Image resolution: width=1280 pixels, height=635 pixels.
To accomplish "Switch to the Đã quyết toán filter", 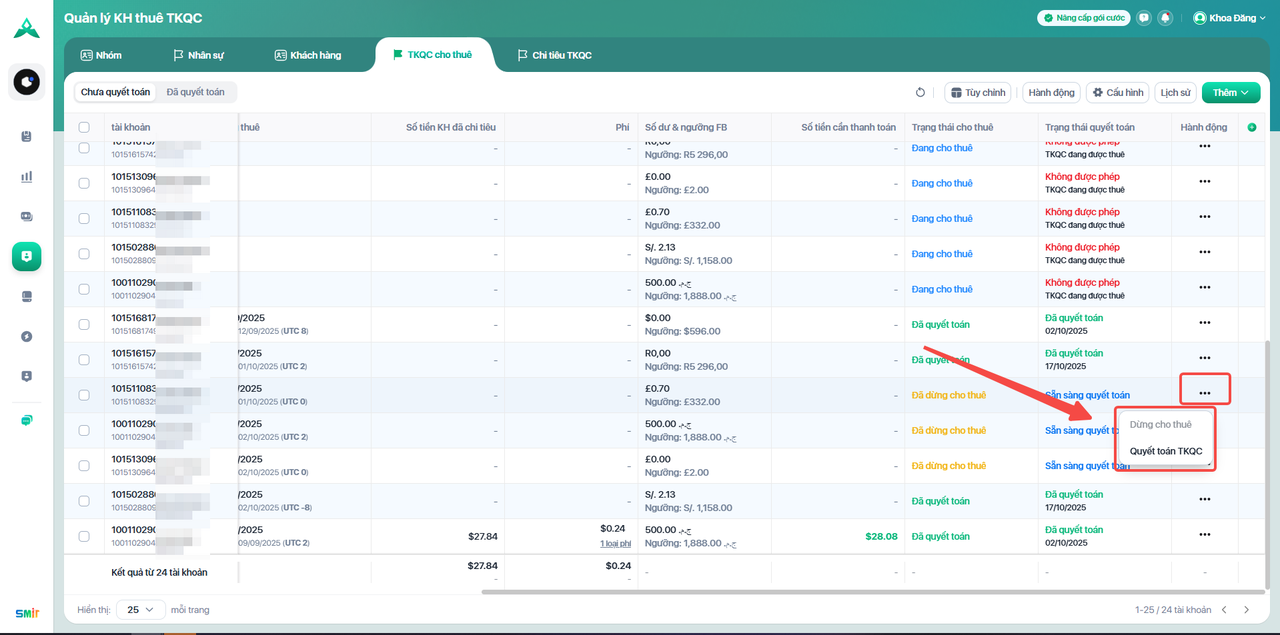I will (195, 92).
